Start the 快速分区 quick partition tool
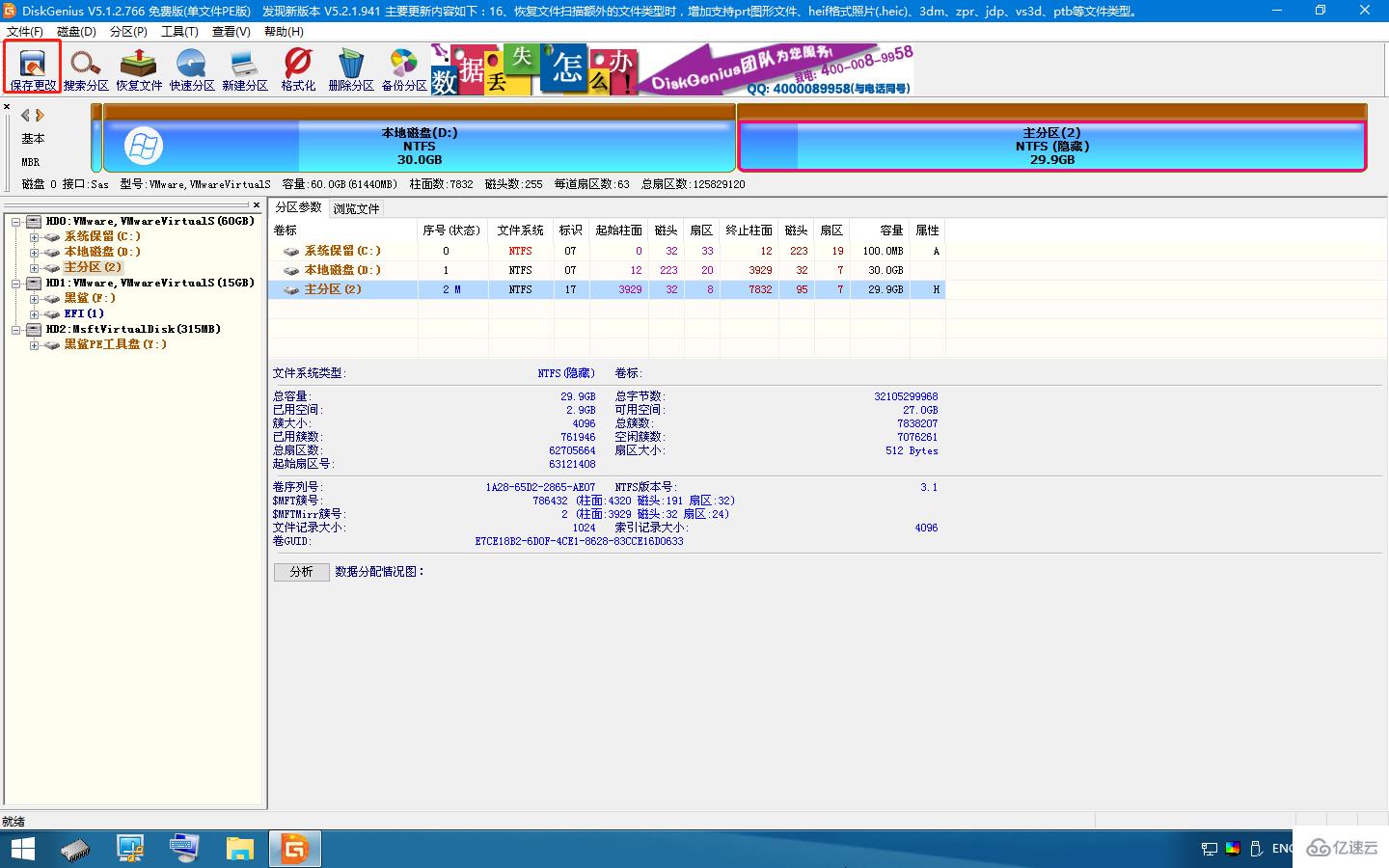 click(192, 69)
